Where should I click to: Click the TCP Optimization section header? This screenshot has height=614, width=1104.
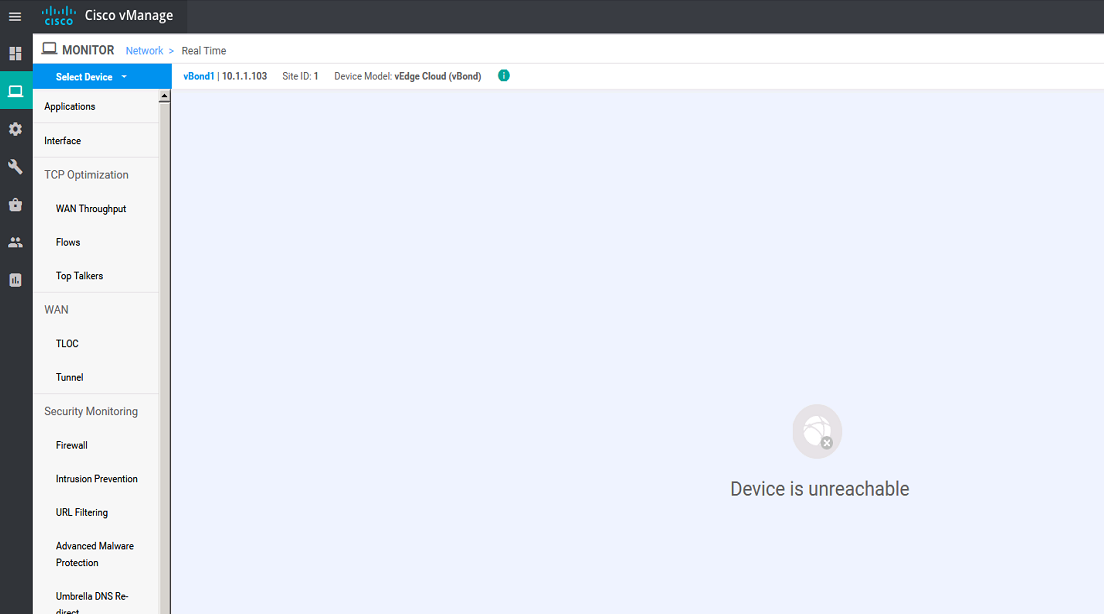pos(87,175)
